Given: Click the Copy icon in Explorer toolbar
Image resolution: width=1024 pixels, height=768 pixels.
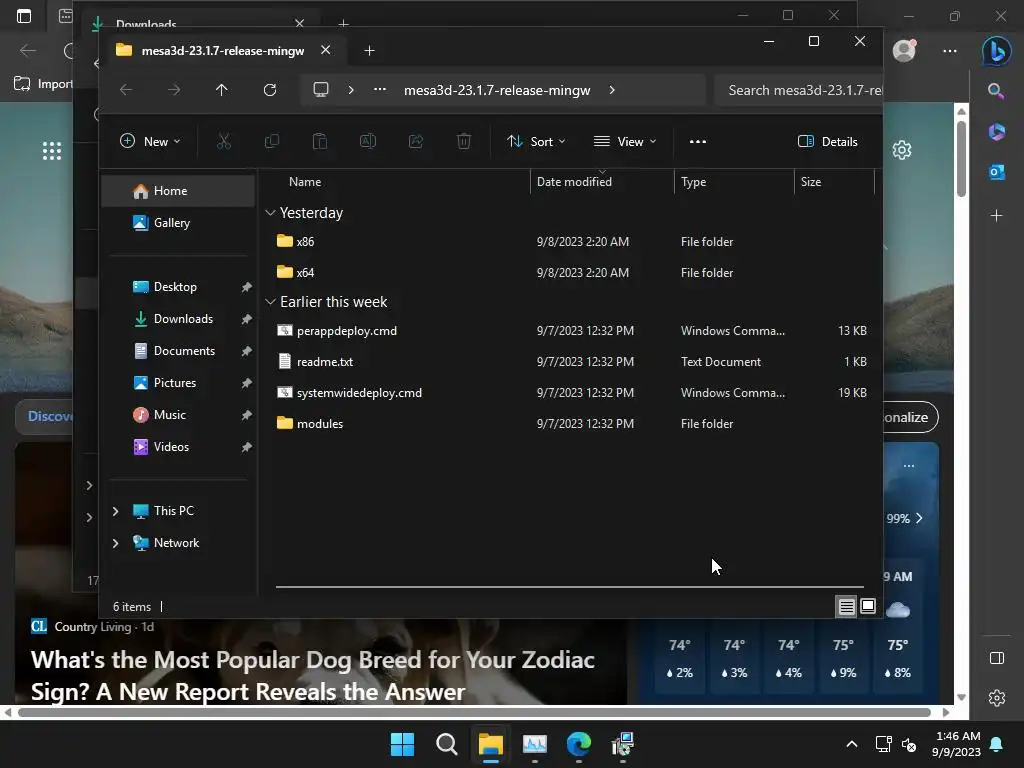Looking at the screenshot, I should tap(272, 141).
